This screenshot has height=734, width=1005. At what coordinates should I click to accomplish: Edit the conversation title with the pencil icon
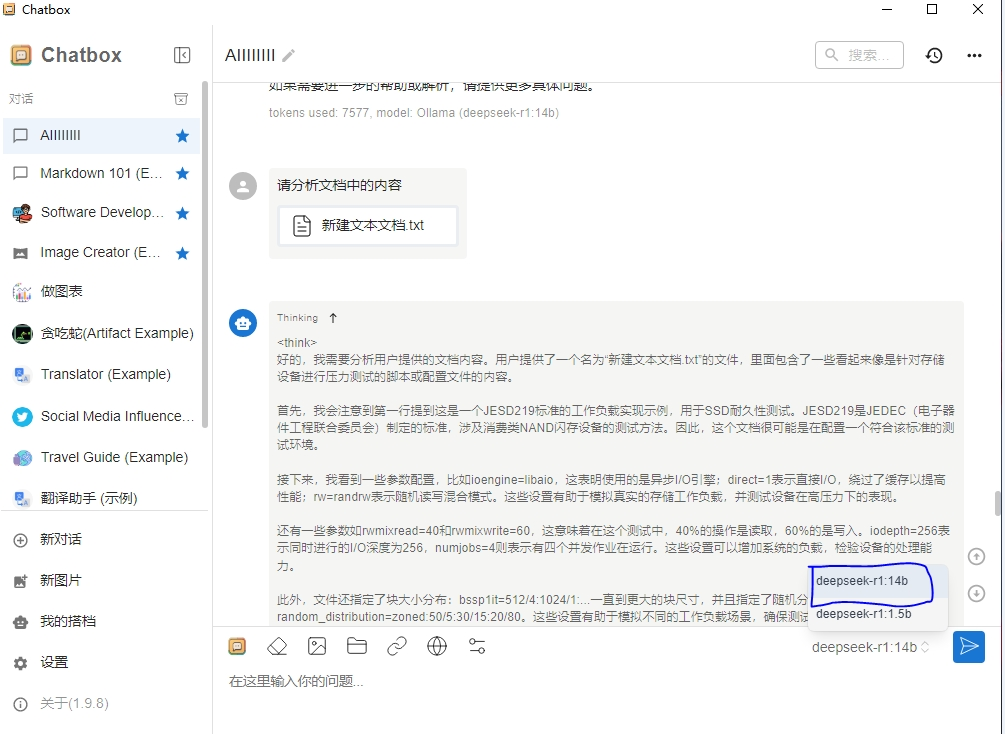point(289,55)
